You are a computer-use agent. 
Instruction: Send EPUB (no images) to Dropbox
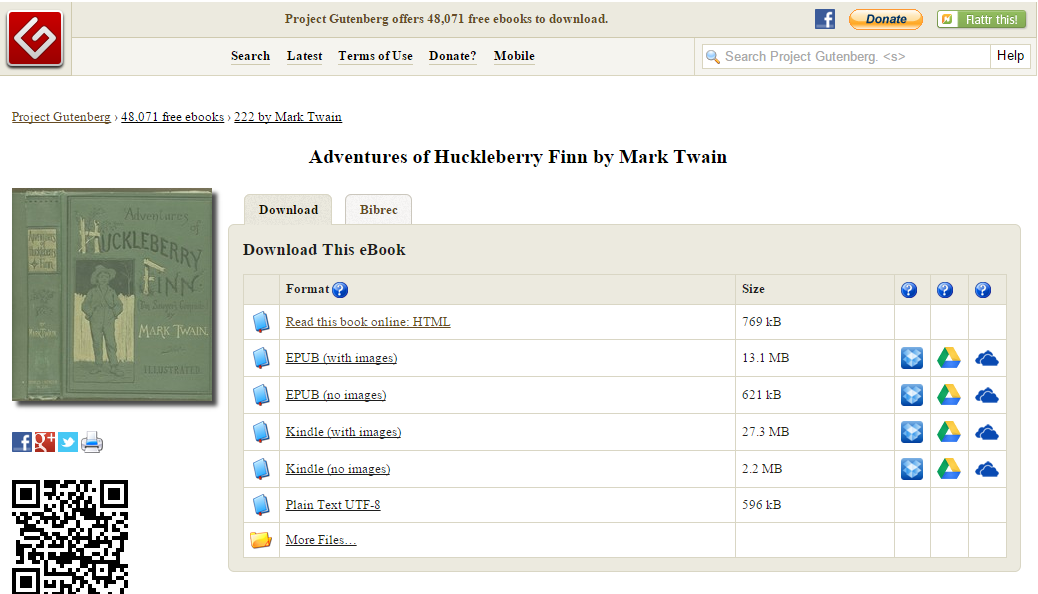tap(912, 395)
